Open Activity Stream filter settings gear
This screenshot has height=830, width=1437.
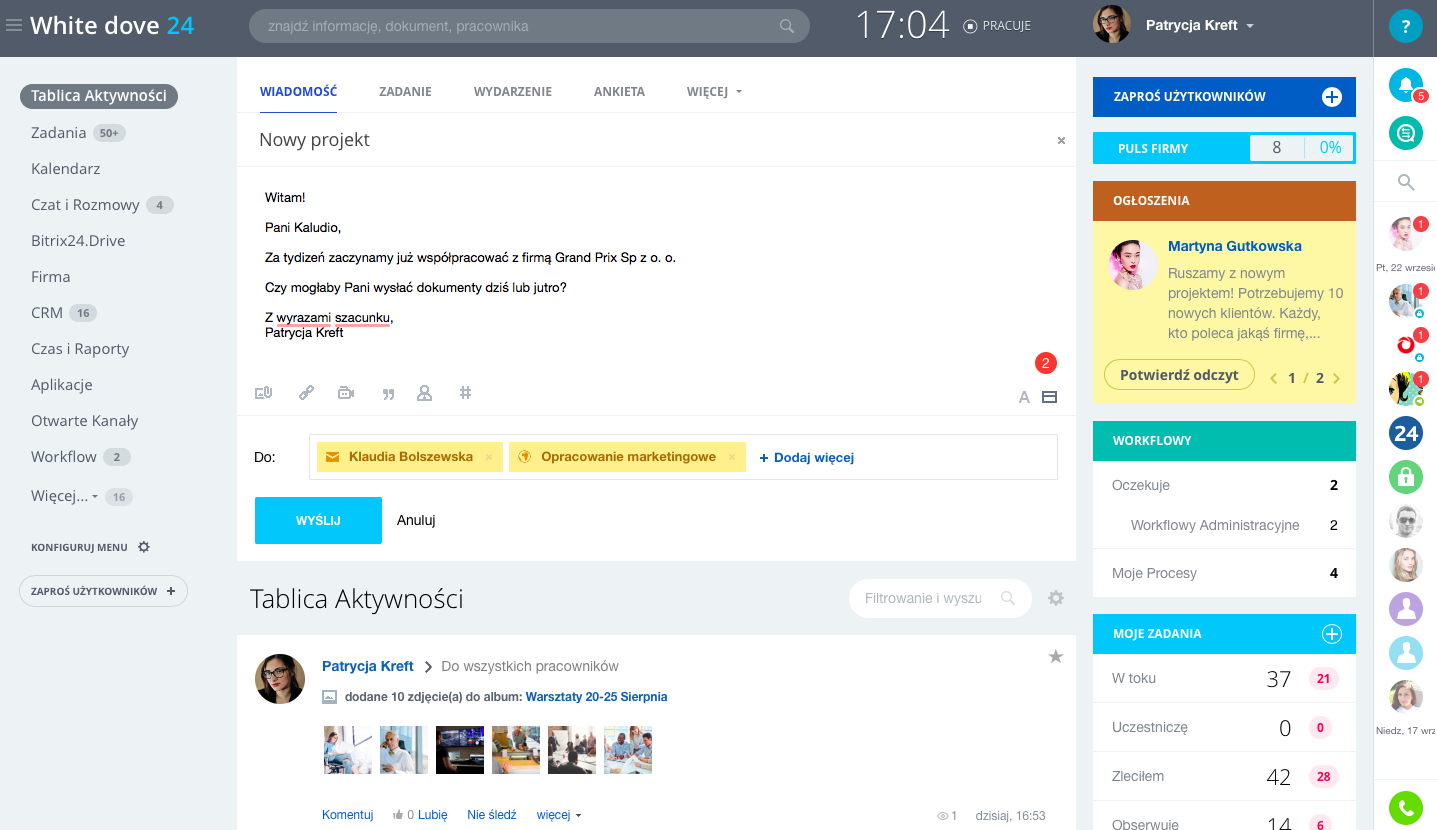click(1056, 598)
